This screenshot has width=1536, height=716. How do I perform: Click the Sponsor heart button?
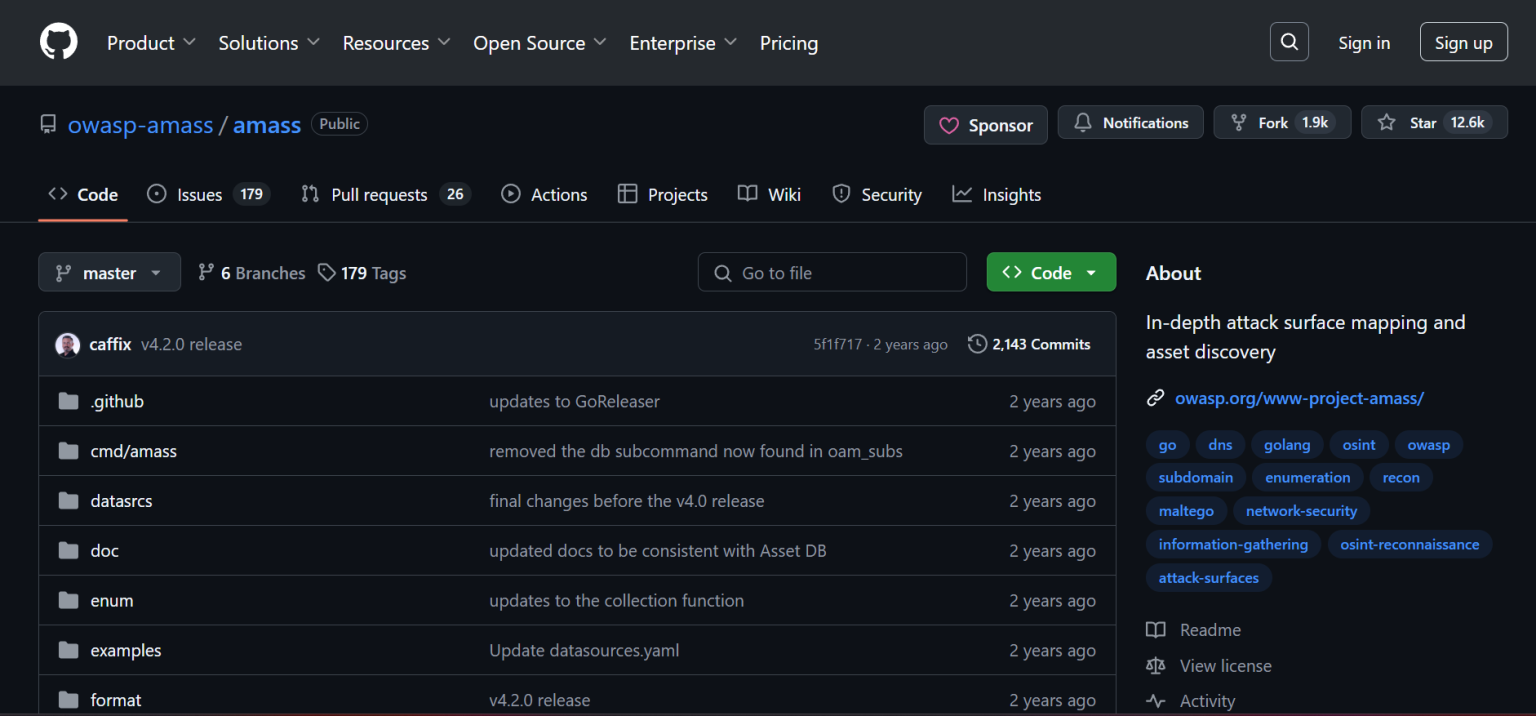click(984, 124)
